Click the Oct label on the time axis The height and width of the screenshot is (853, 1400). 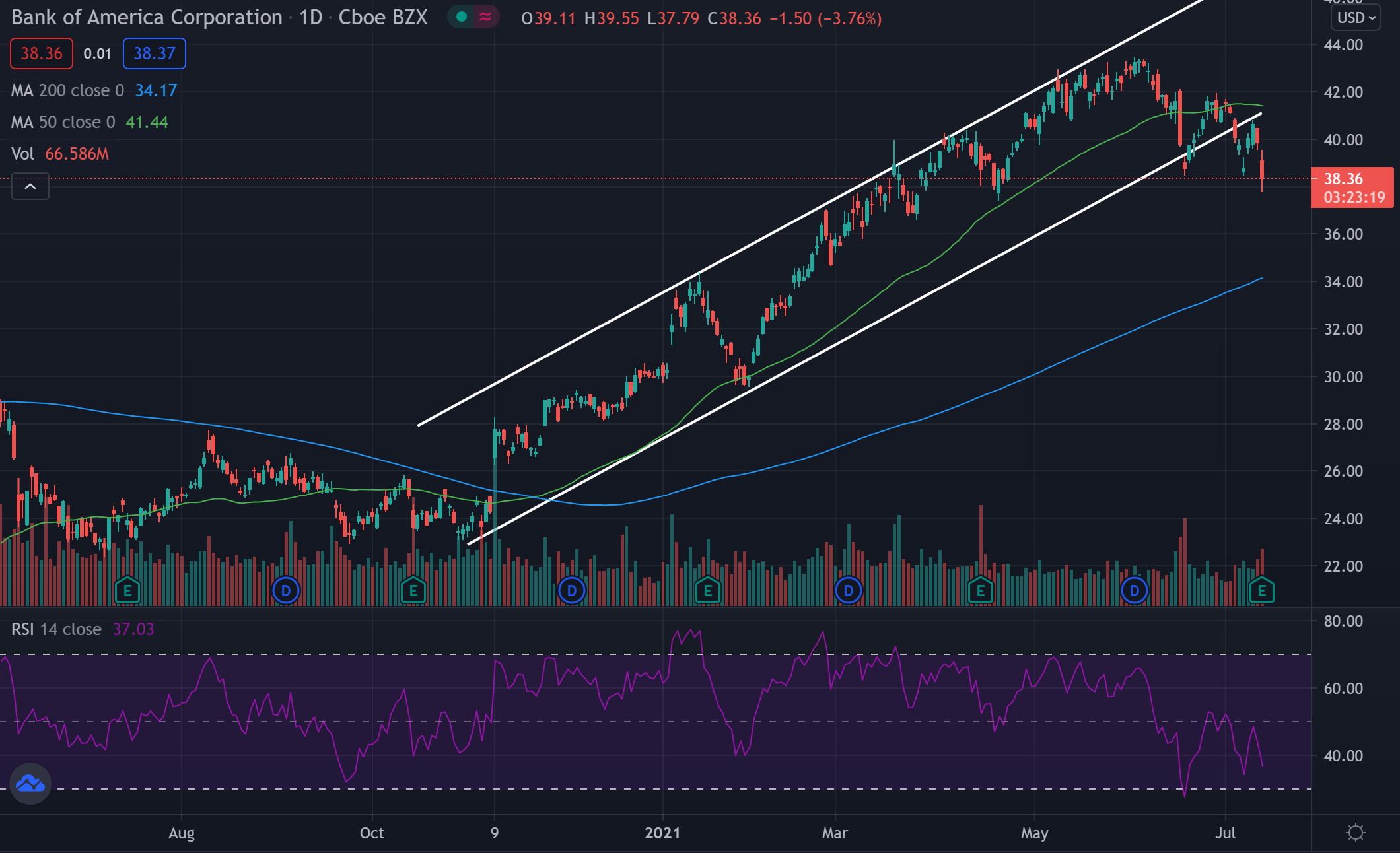click(x=372, y=833)
